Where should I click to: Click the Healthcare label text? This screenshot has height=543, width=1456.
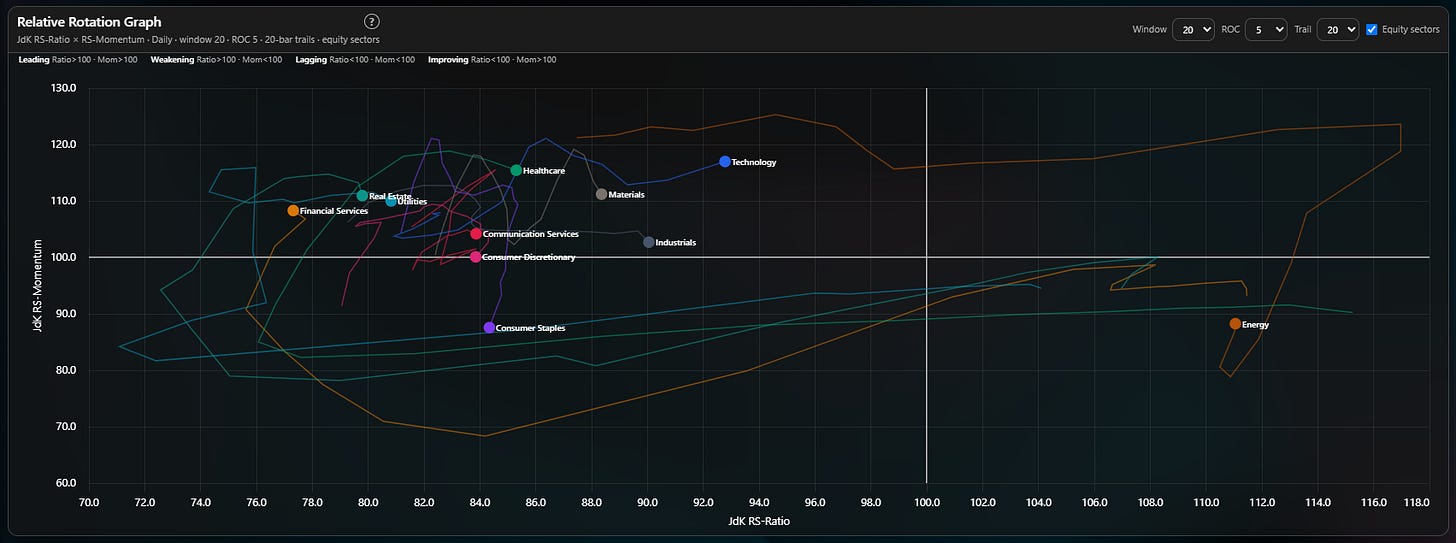tap(544, 171)
